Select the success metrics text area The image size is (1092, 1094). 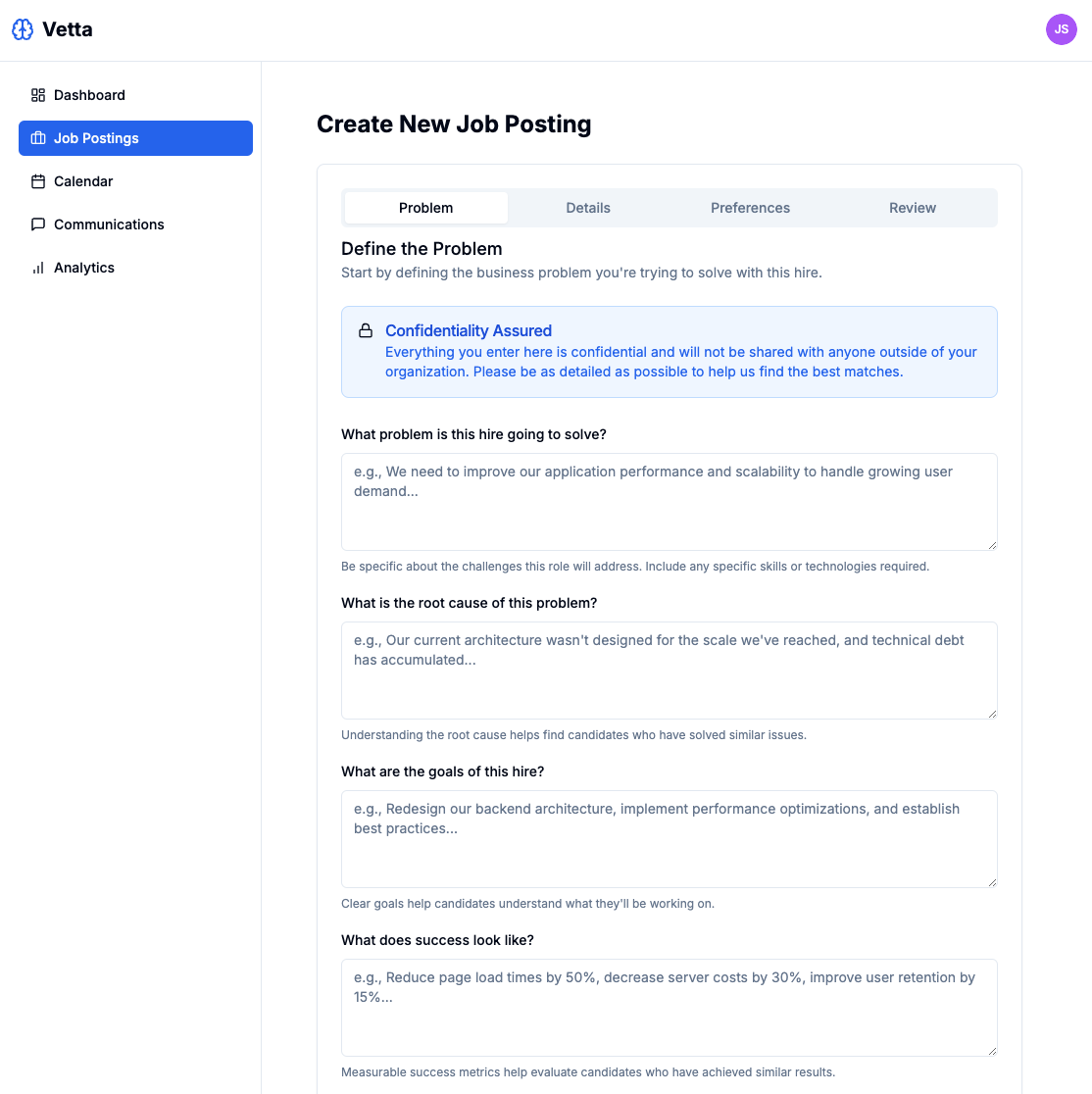tap(669, 1007)
